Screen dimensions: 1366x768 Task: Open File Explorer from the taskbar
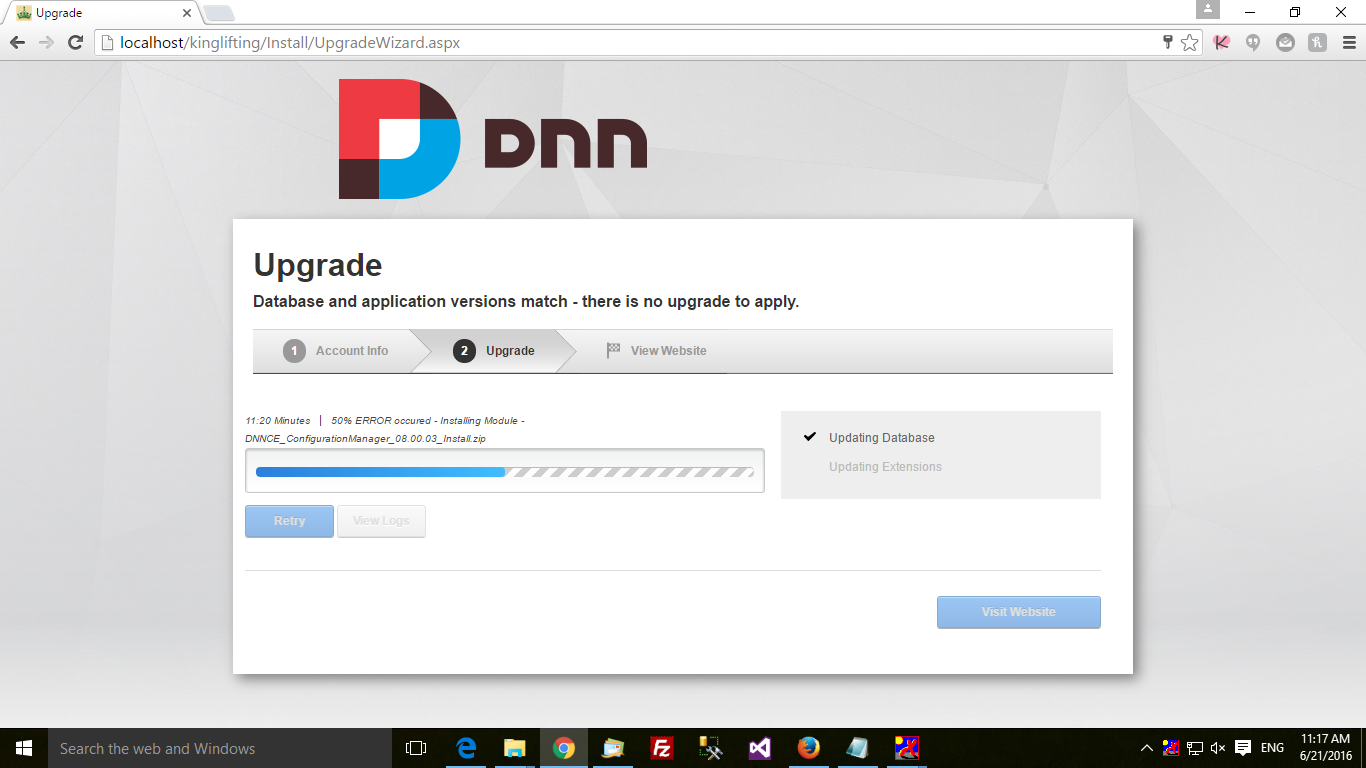515,748
